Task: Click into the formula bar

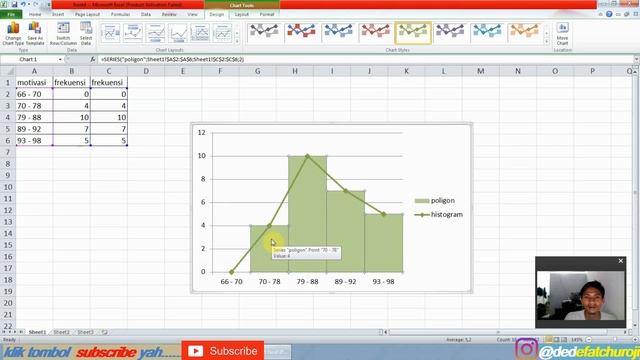Action: [x=365, y=60]
